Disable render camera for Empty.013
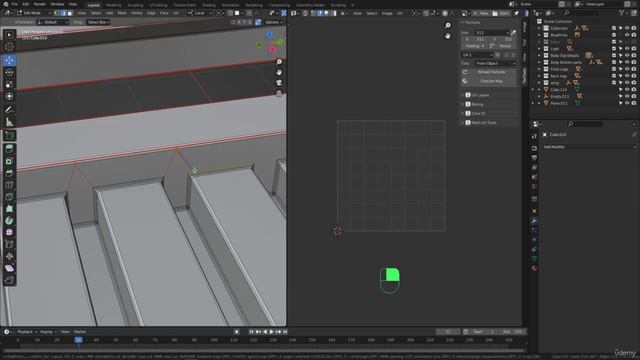This screenshot has height=360, width=640. point(633,96)
